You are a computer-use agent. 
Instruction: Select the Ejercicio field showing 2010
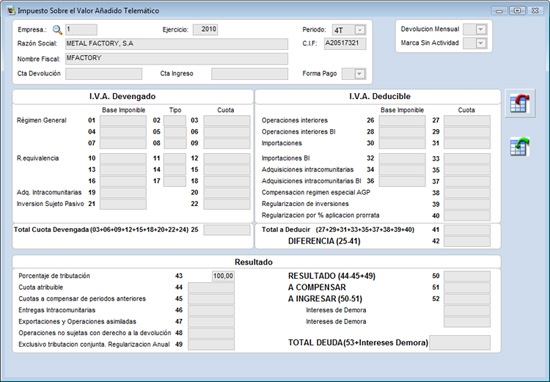(205, 29)
